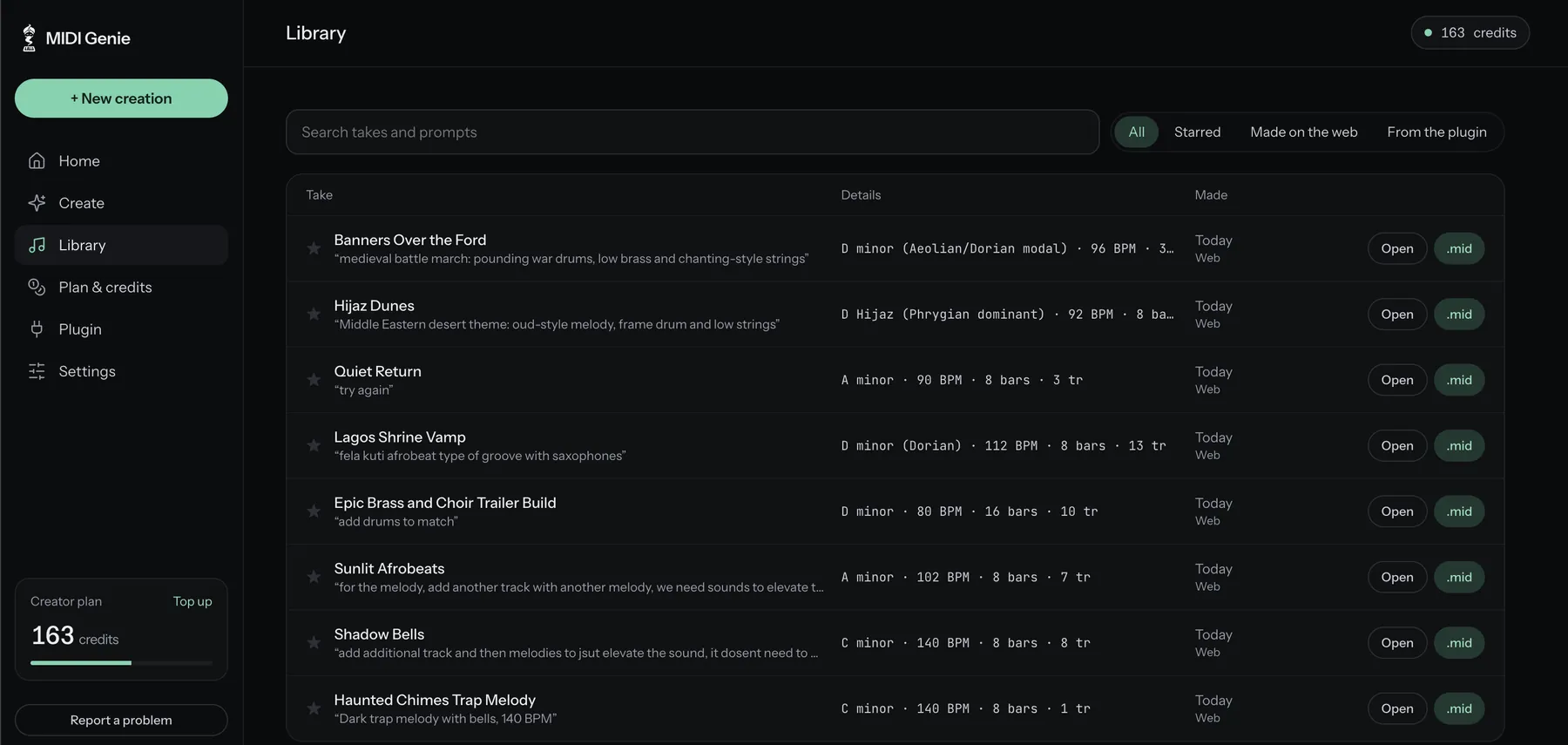Star the Haunted Chimes Trap Melody take

pyautogui.click(x=314, y=708)
